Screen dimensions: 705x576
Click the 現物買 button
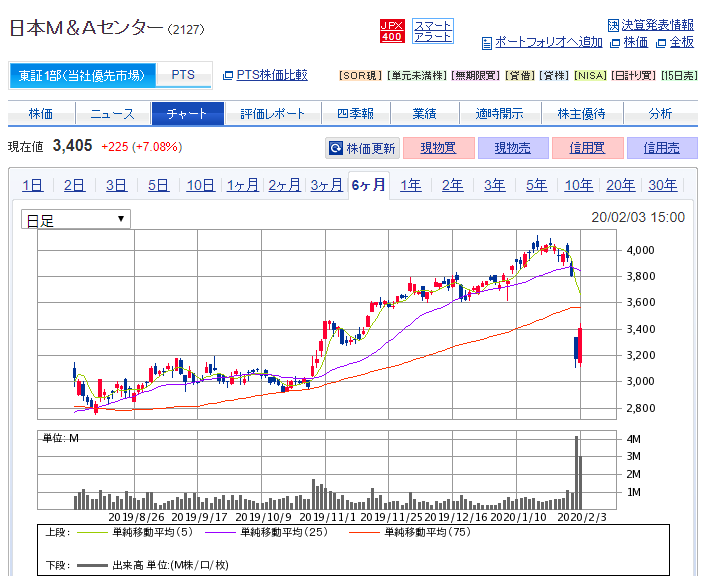coord(438,148)
